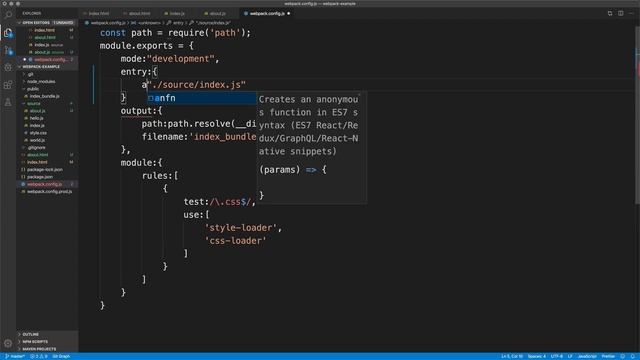The width and height of the screenshot is (640, 360).
Task: Open about.js in the source folder
Action: (x=37, y=111)
